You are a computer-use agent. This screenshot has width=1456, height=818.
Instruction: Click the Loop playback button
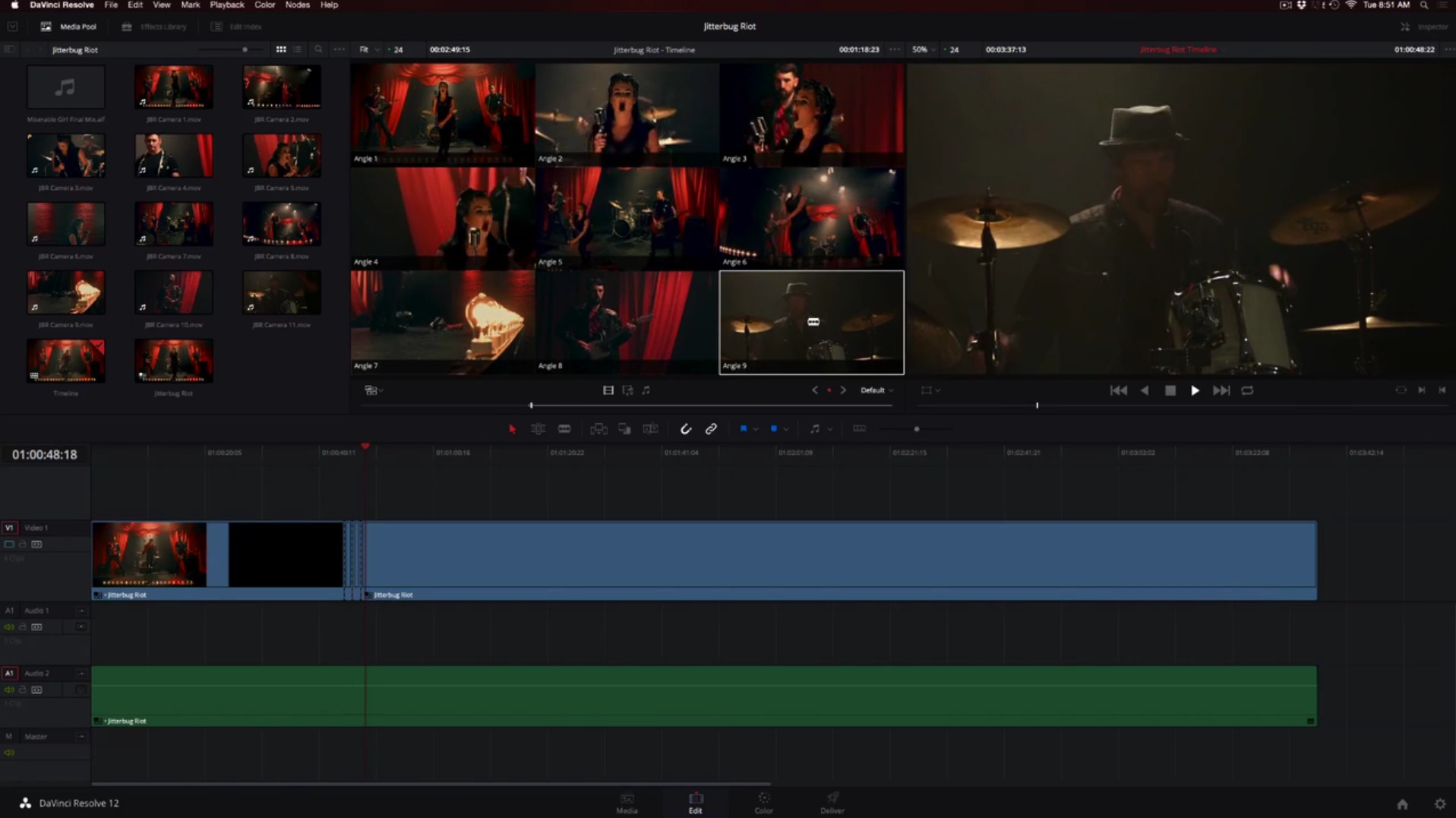point(1248,390)
